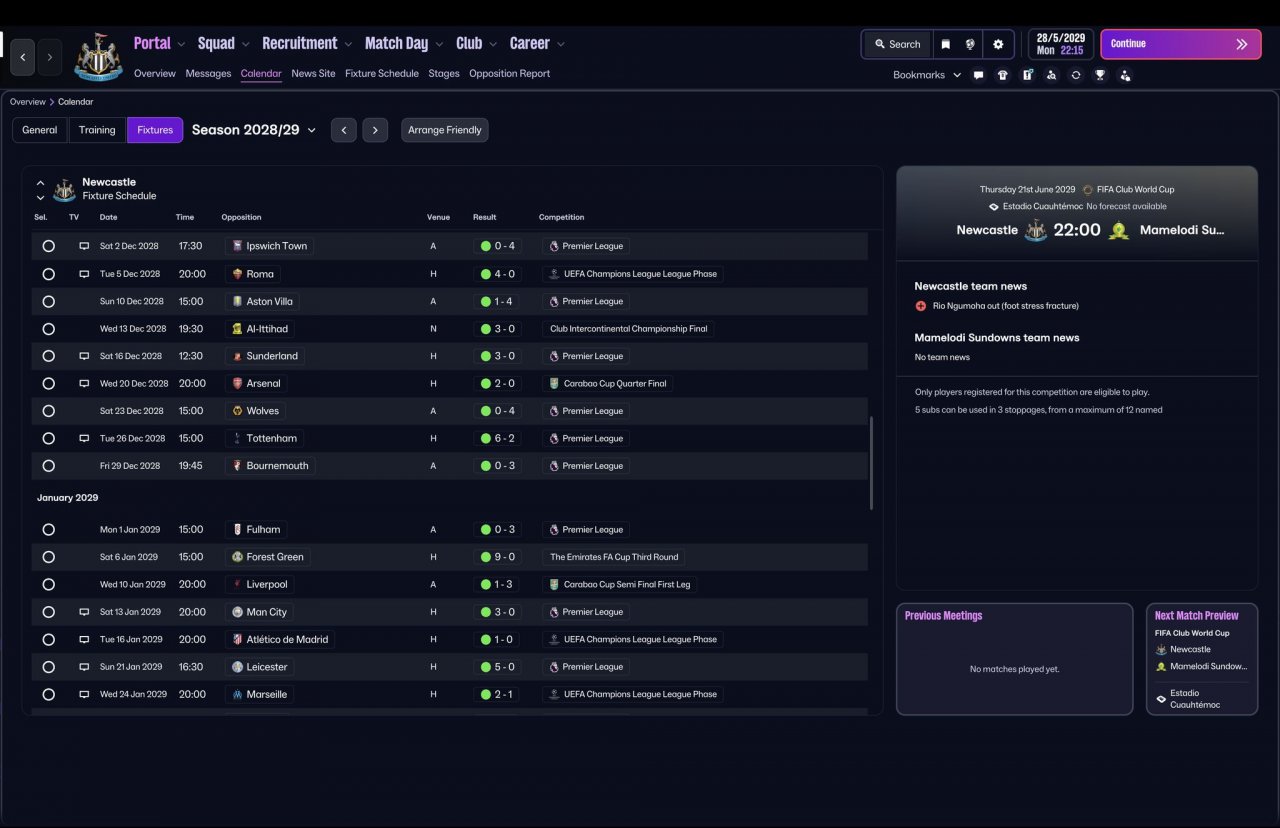Open the Career dropdown menu

(x=537, y=43)
